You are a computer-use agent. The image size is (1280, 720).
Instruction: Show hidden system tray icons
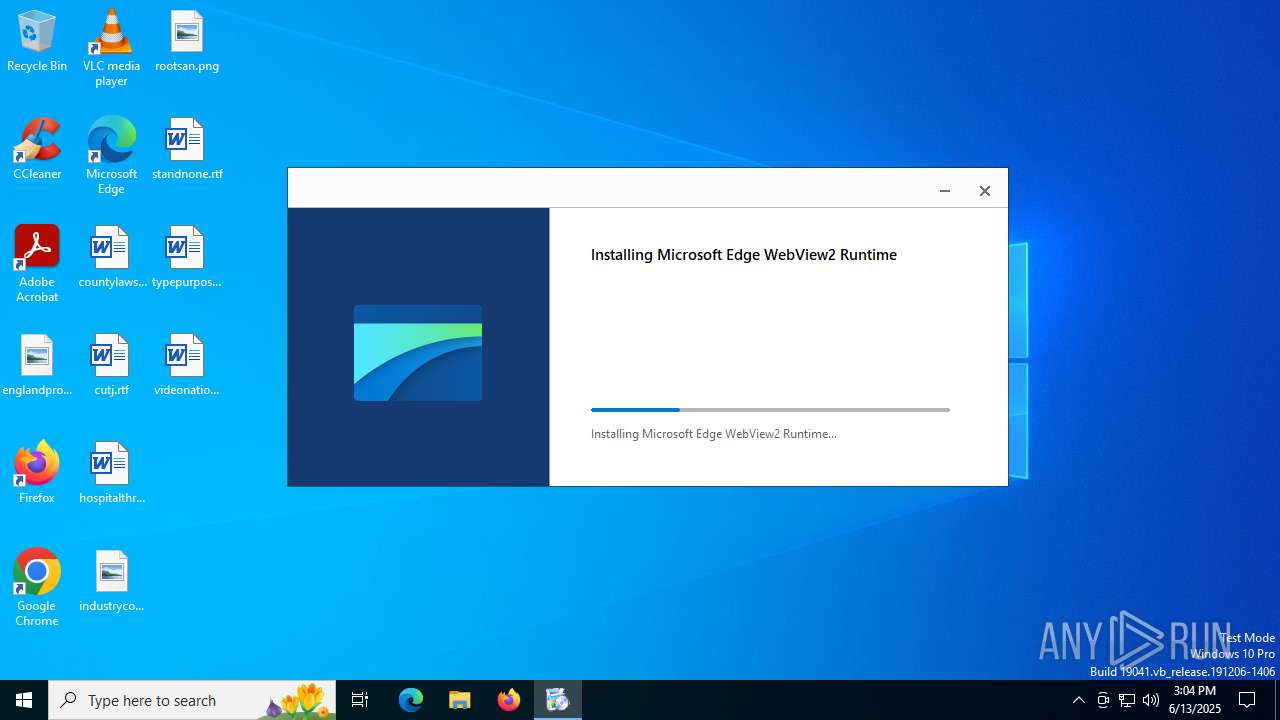click(1078, 700)
